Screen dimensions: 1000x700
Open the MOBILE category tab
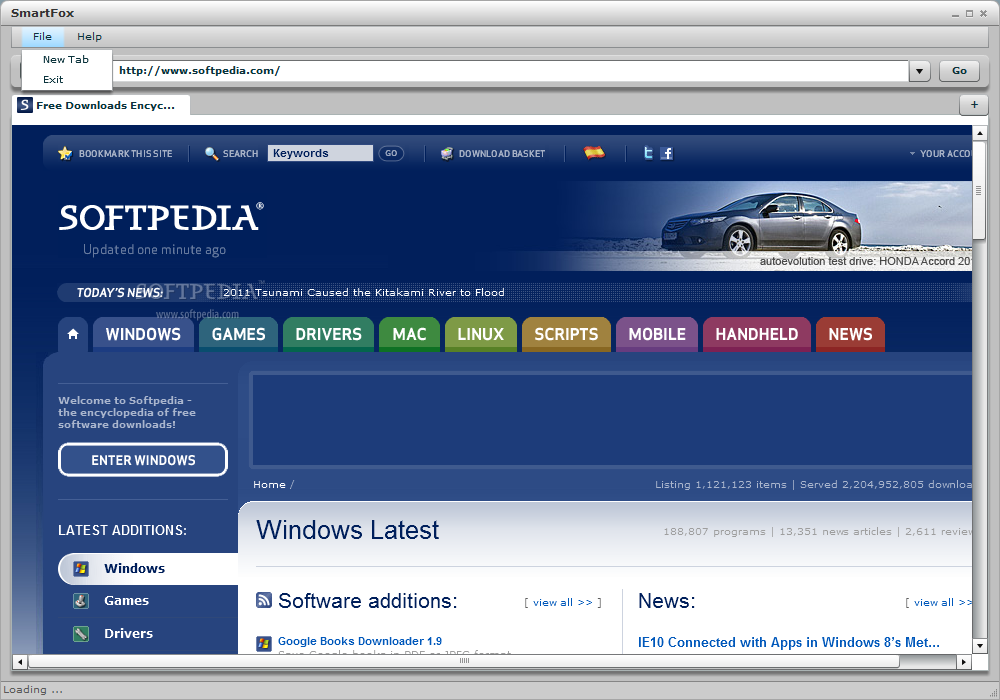click(x=657, y=334)
